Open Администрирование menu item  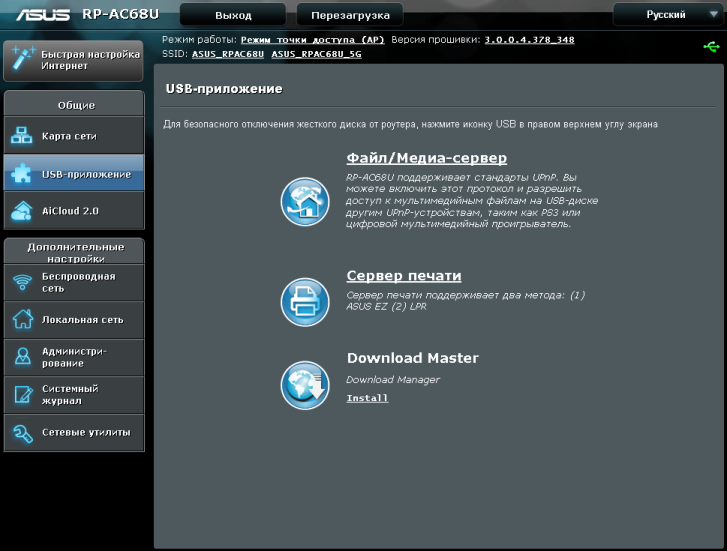click(x=74, y=357)
